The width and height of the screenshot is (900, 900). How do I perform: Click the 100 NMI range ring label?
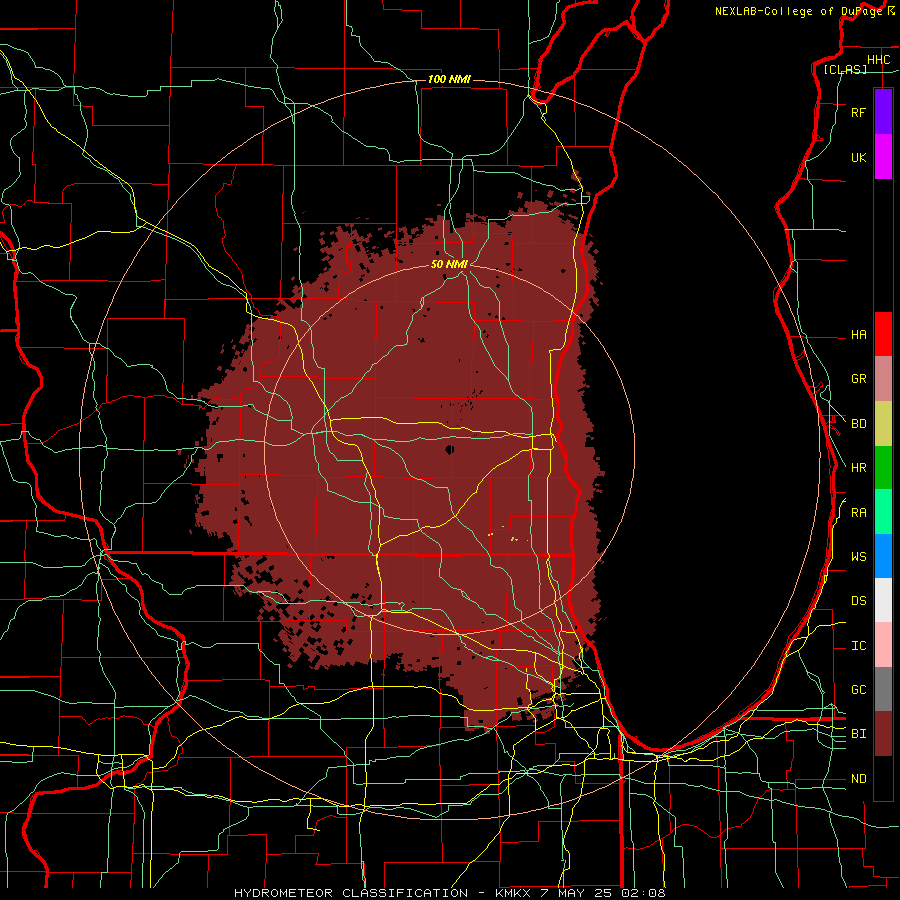point(449,79)
